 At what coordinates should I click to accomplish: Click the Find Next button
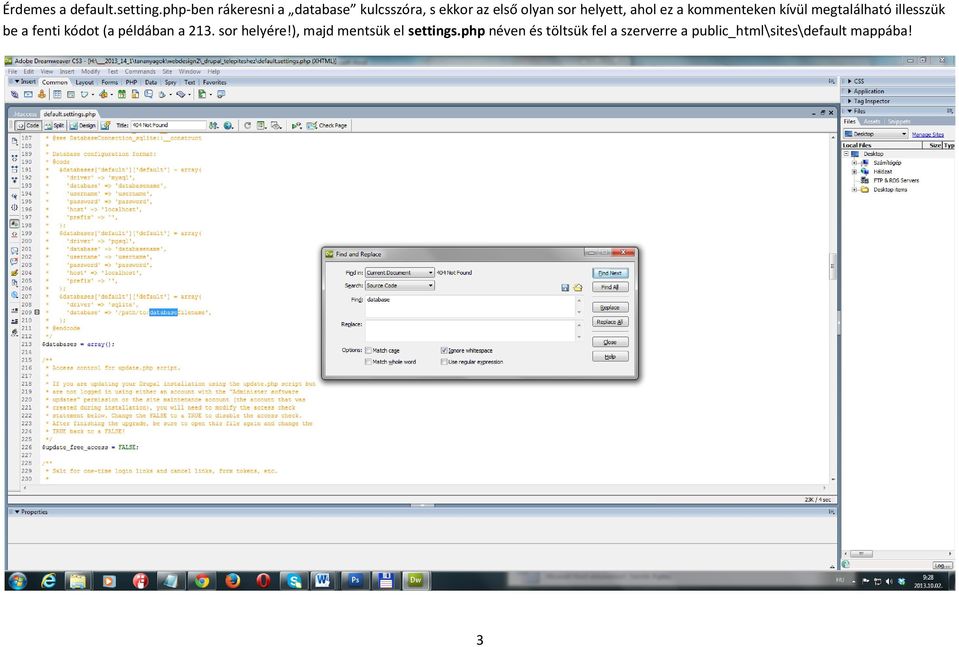point(610,273)
